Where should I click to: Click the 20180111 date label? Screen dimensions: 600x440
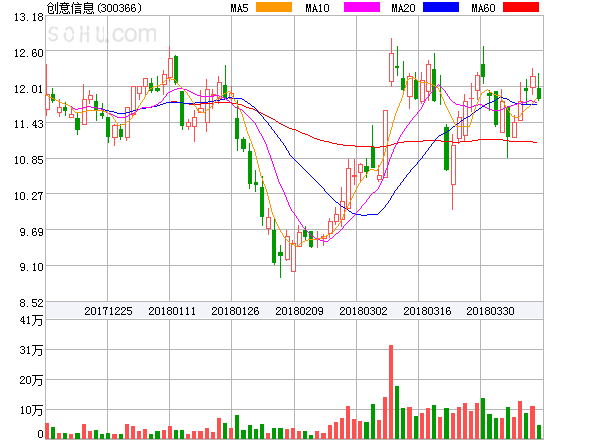172,311
